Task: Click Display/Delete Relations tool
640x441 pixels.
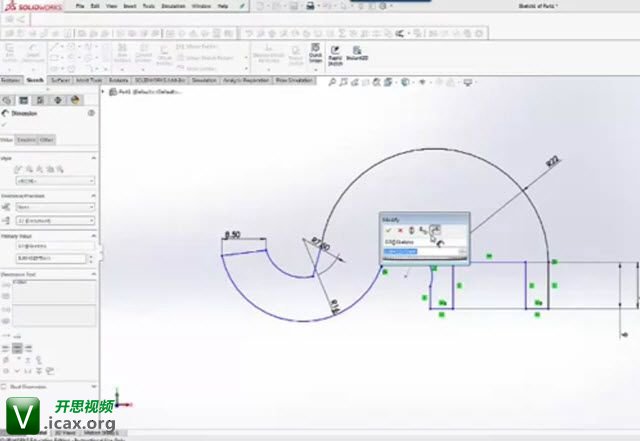Action: [x=268, y=55]
